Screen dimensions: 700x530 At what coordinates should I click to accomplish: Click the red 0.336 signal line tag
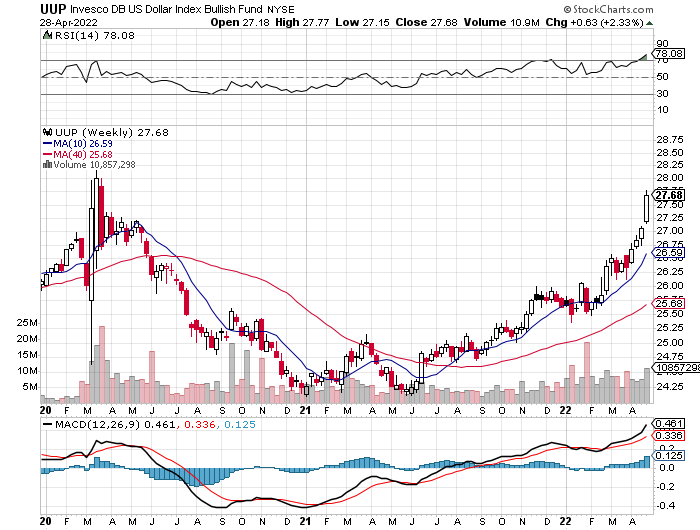pyautogui.click(x=669, y=435)
